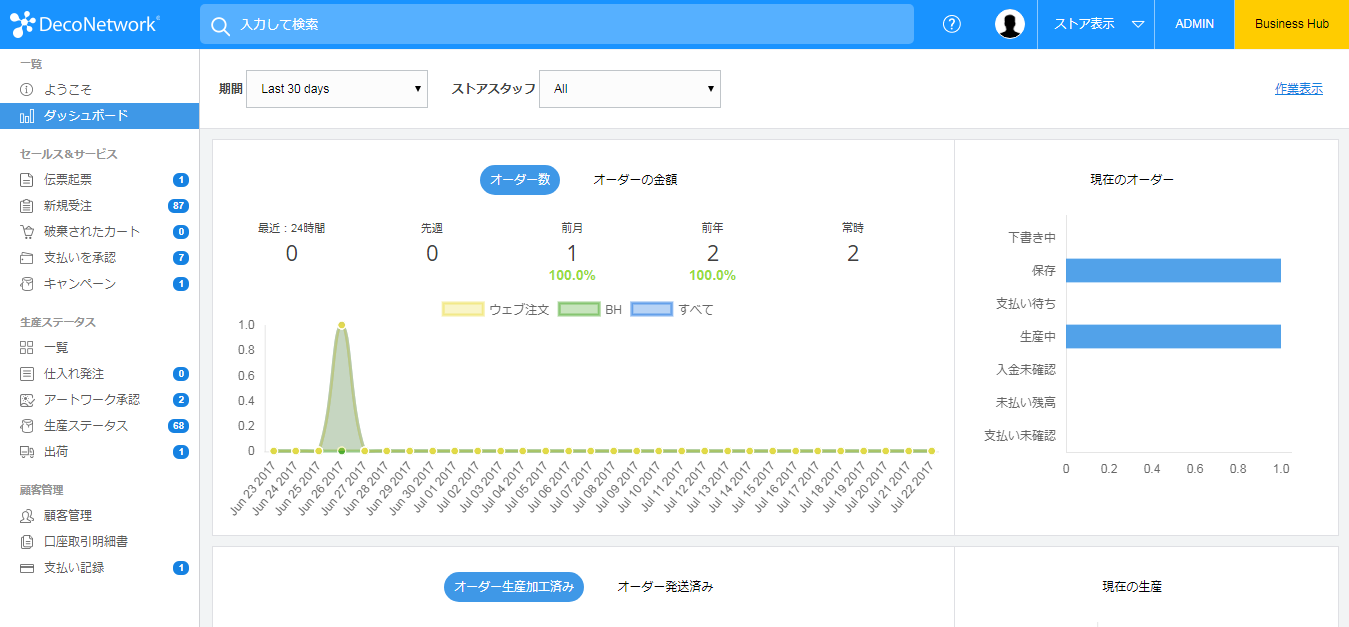Click the 現在のオーダー heading
1349x627 pixels.
tap(1132, 180)
